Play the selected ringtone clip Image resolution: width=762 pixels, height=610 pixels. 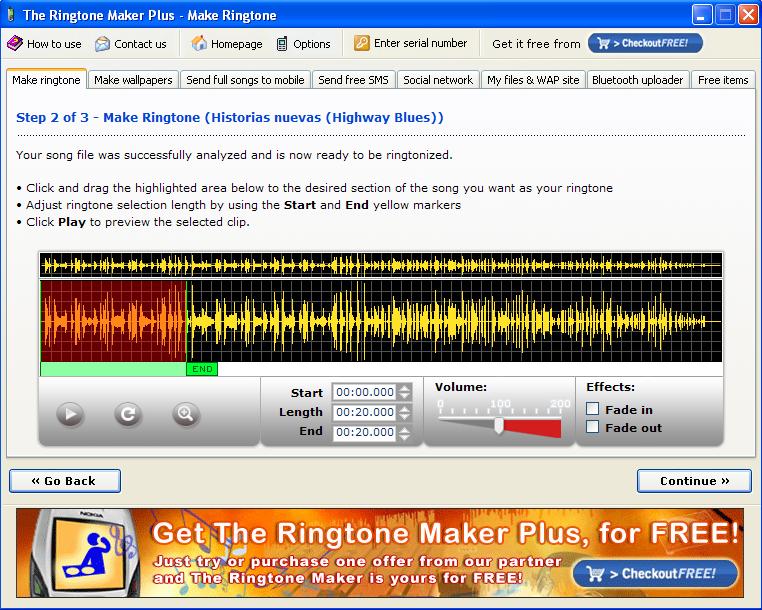click(x=70, y=414)
